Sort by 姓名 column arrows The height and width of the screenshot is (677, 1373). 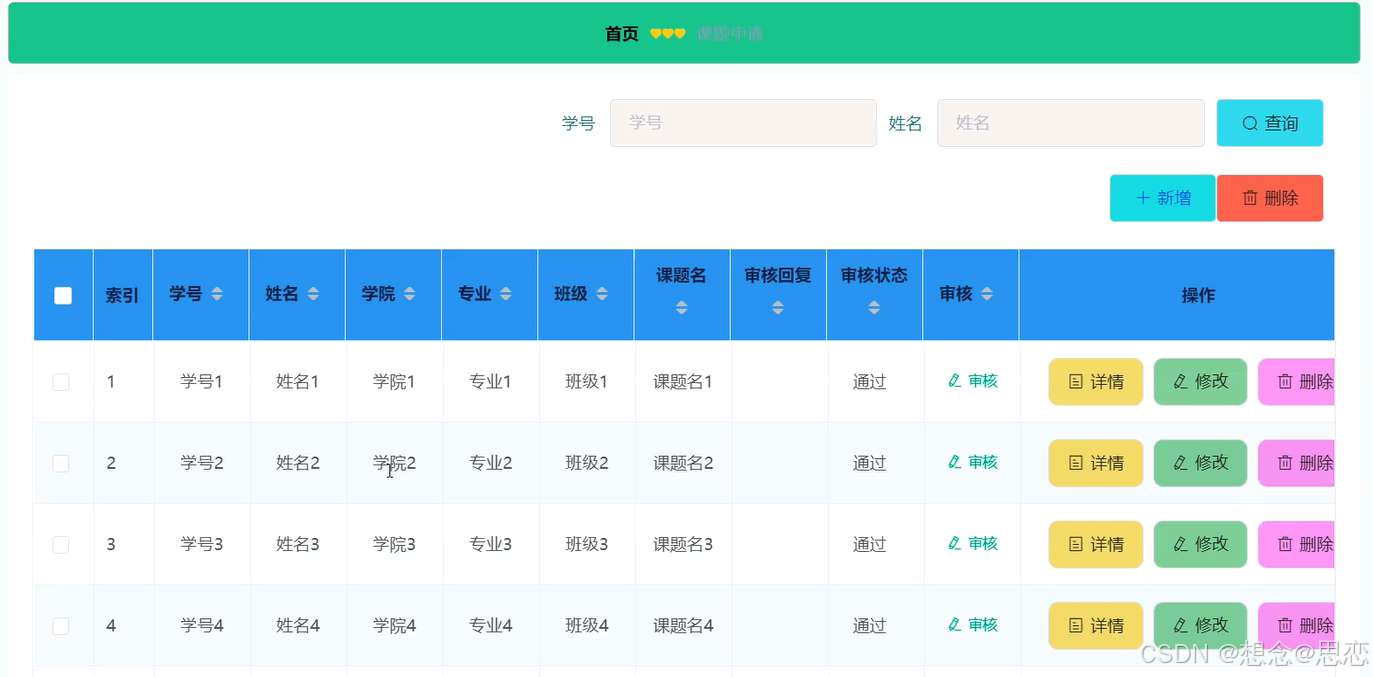click(313, 294)
